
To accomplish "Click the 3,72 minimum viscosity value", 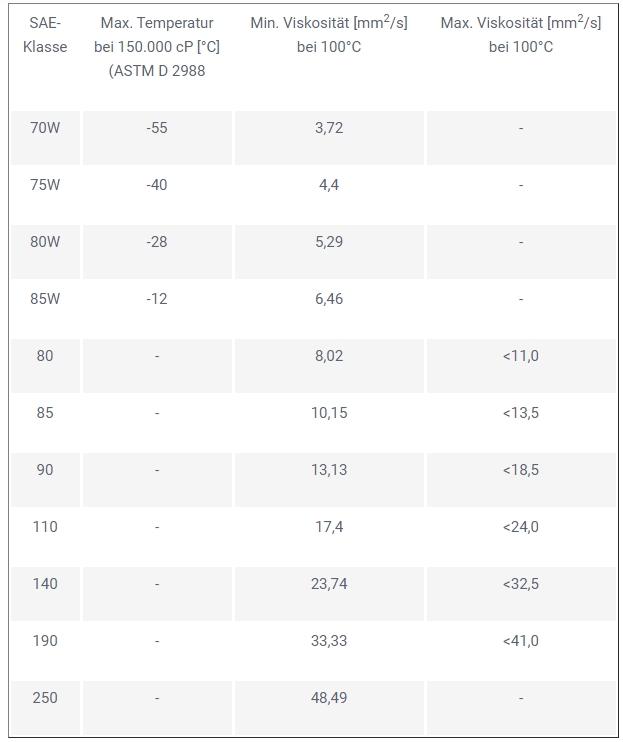I will [329, 128].
